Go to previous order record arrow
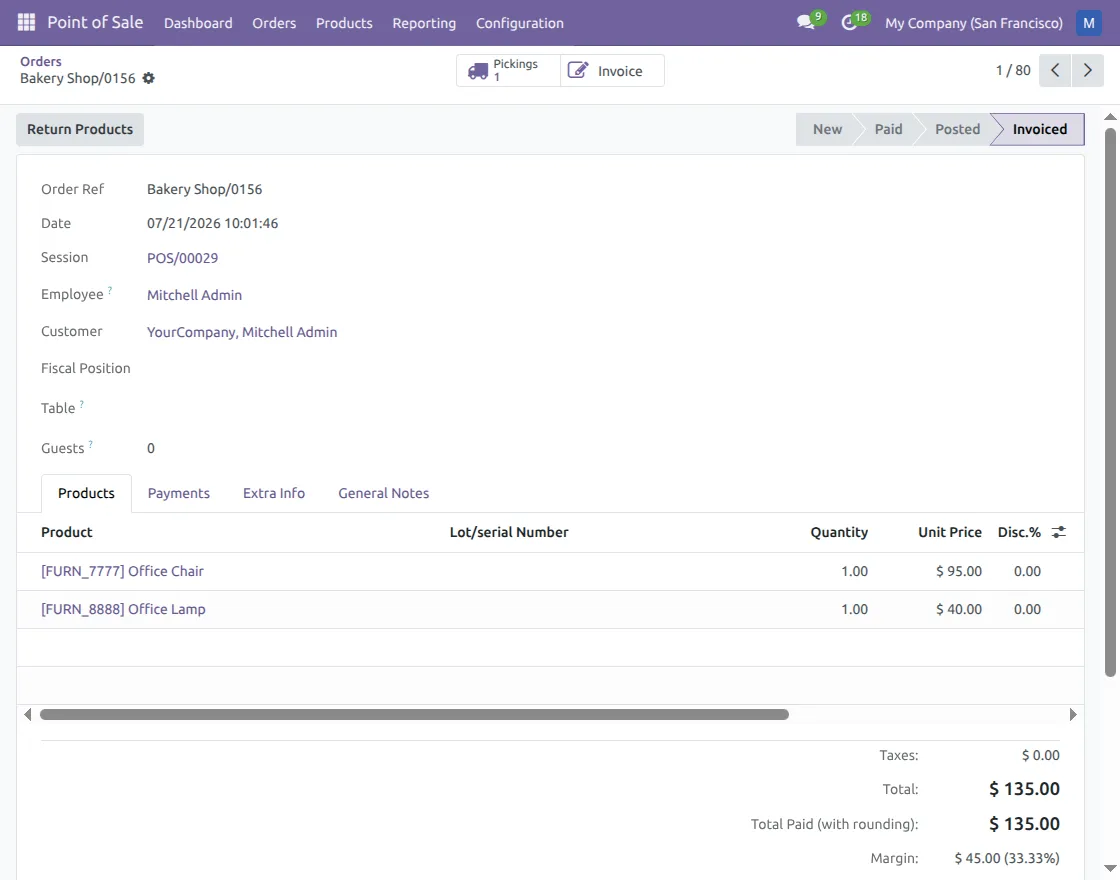Image resolution: width=1120 pixels, height=880 pixels. [1055, 70]
